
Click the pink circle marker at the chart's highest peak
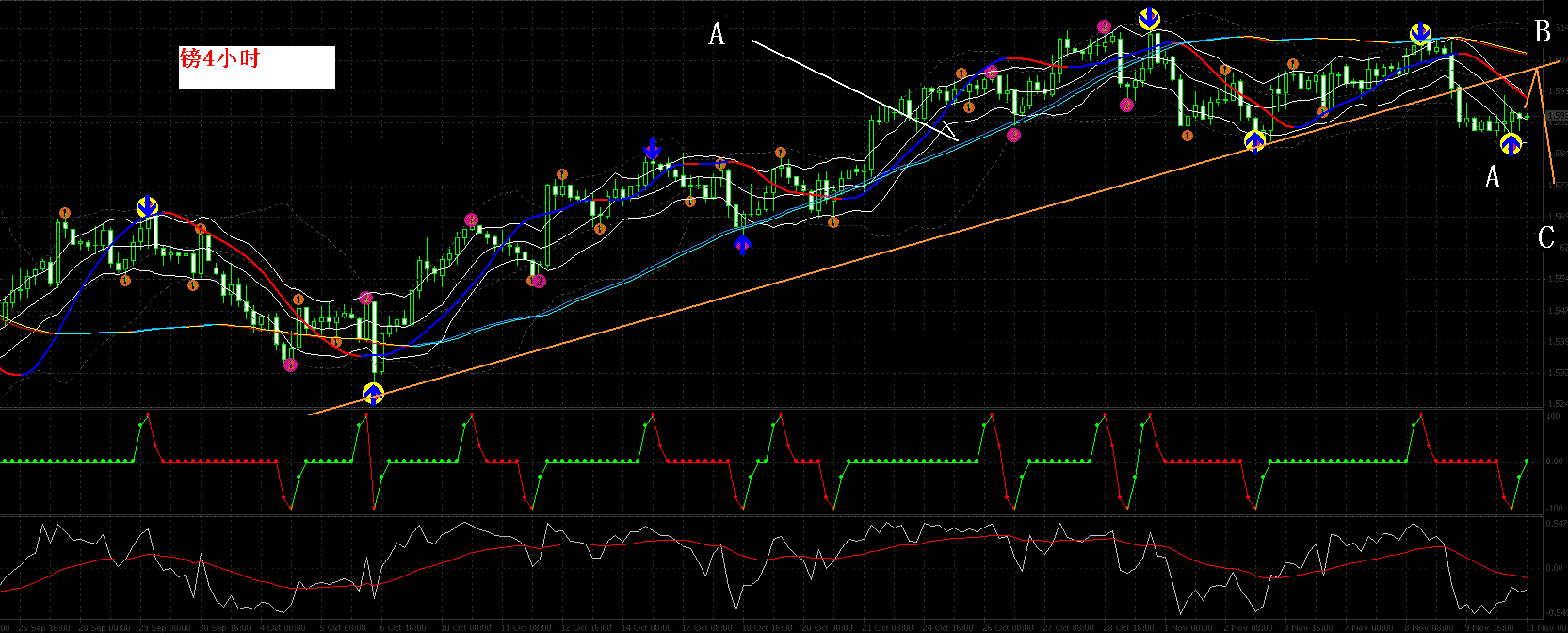(x=1104, y=27)
